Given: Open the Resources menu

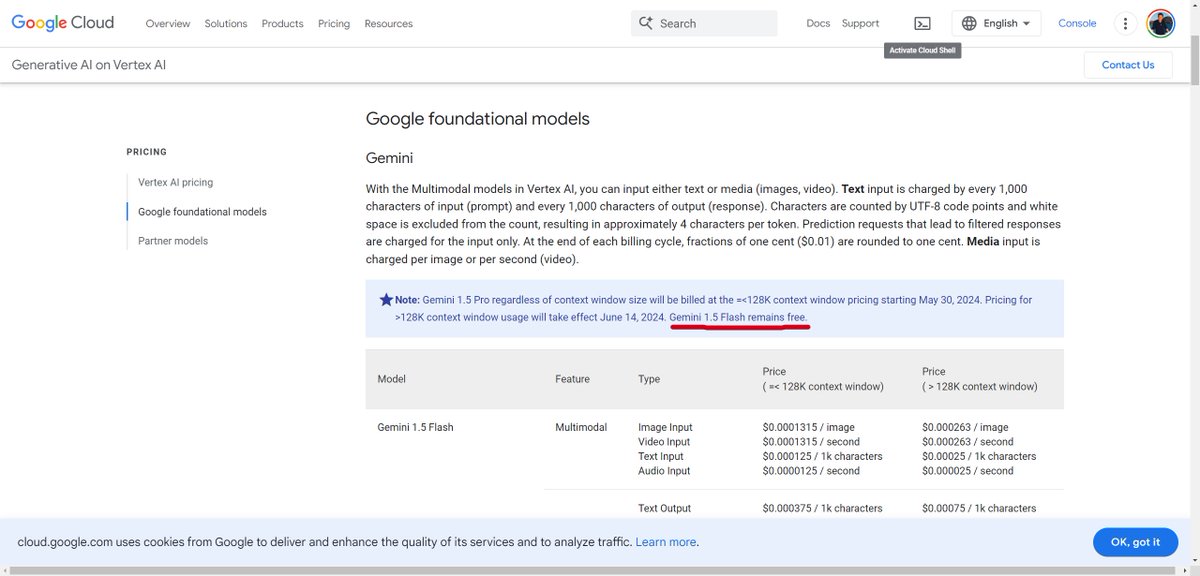Looking at the screenshot, I should pyautogui.click(x=388, y=23).
